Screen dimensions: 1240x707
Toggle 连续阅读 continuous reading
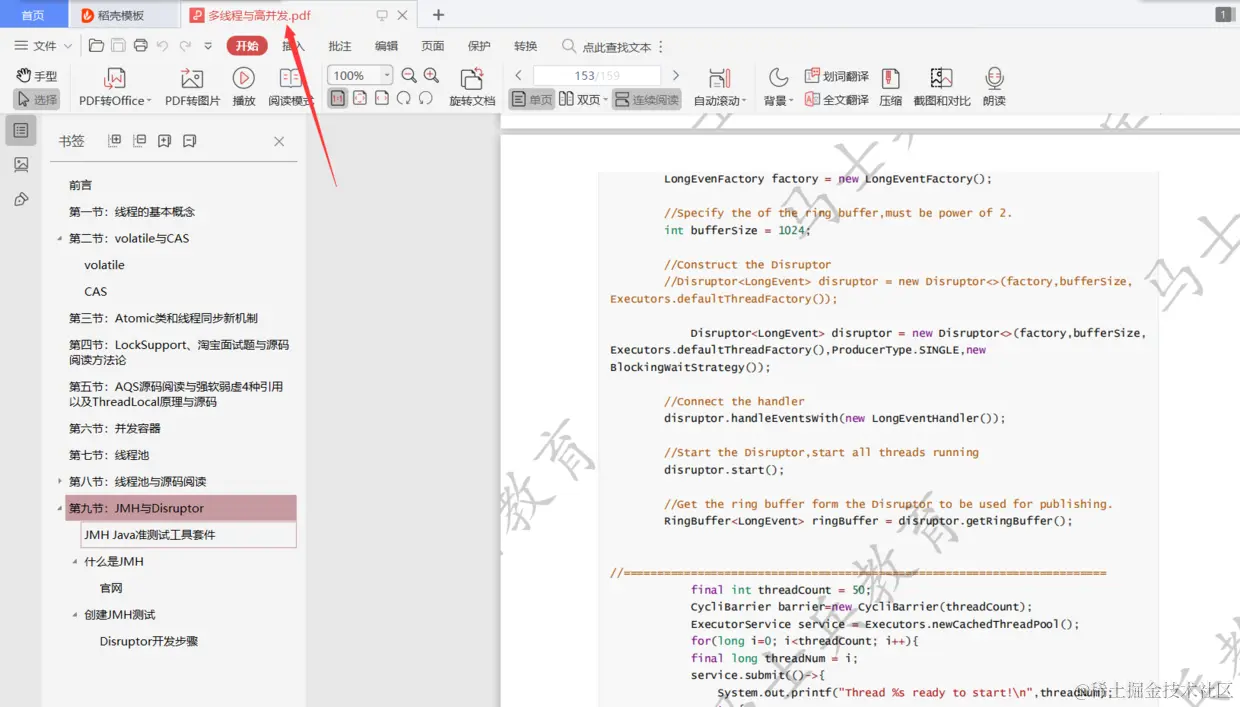(646, 99)
